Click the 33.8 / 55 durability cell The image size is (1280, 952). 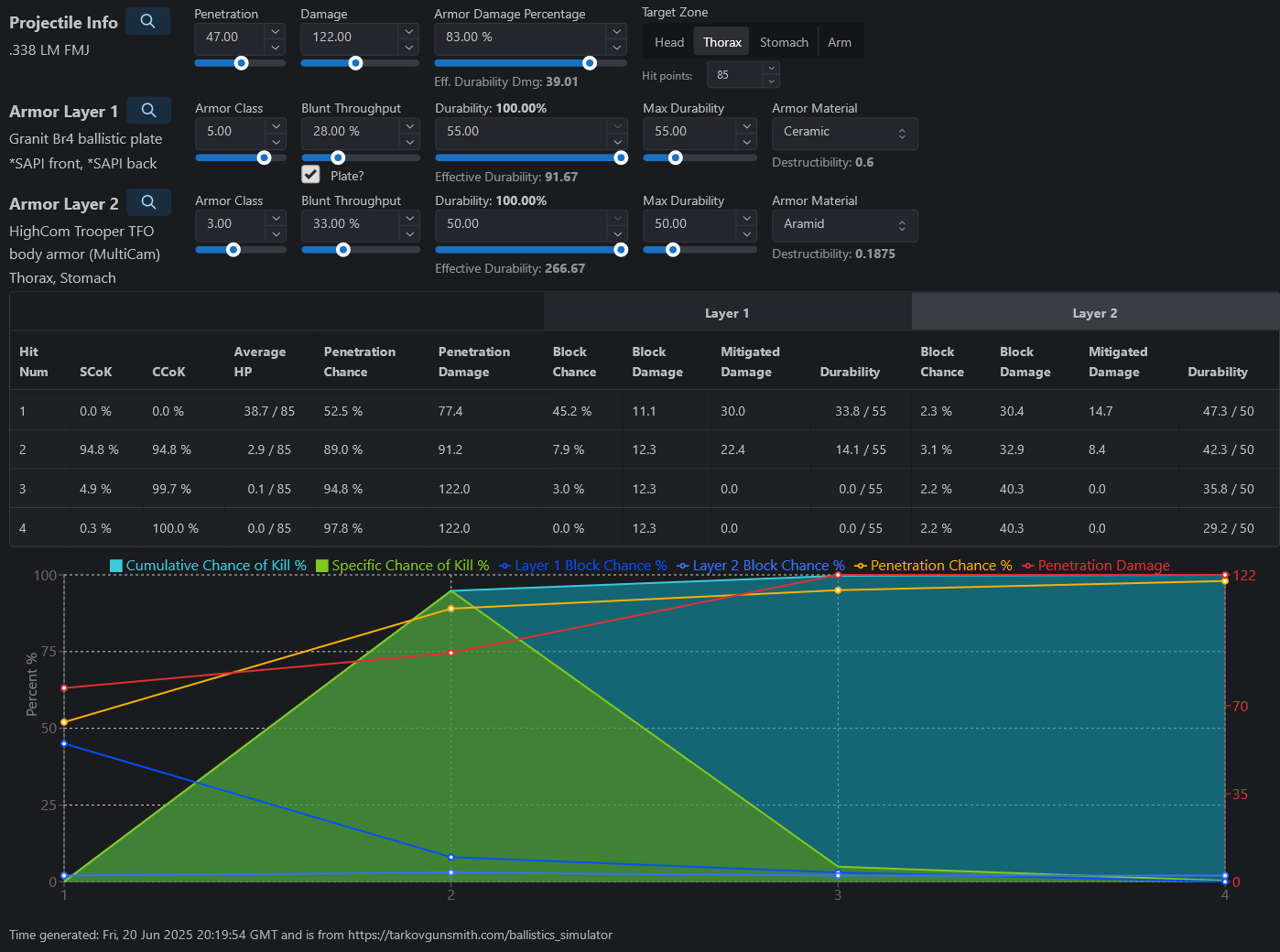(x=861, y=411)
